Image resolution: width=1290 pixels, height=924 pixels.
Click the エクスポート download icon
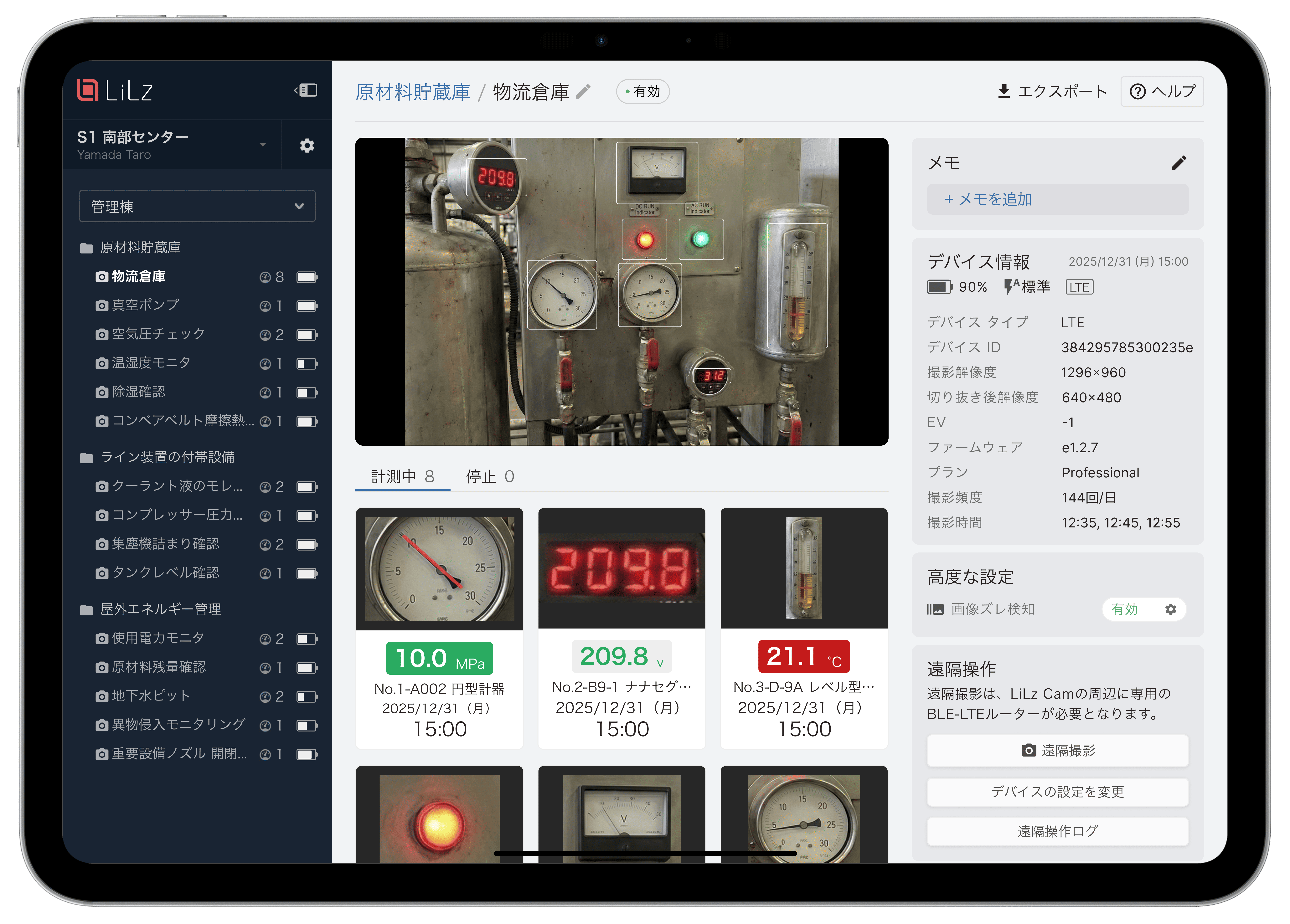point(1004,92)
